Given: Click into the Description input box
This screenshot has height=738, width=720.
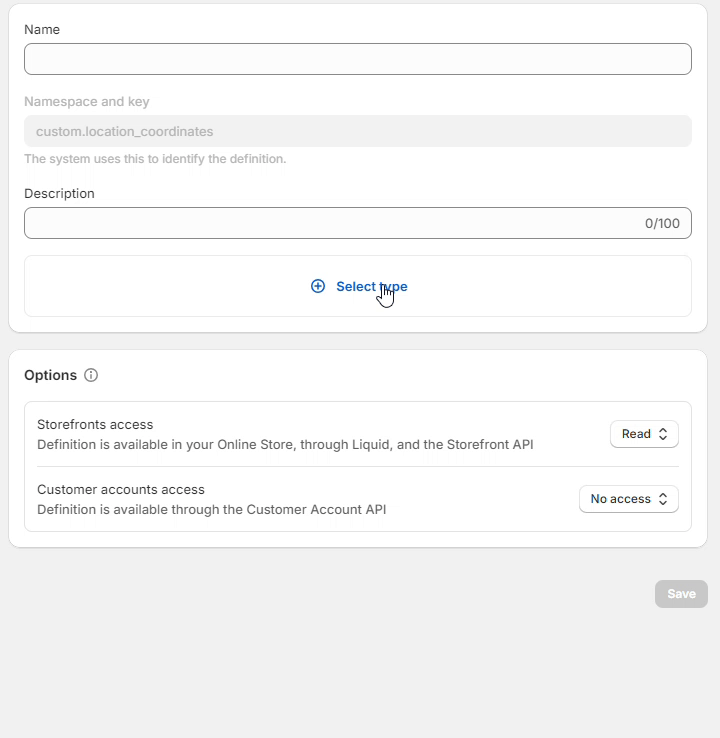Looking at the screenshot, I should coord(330,223).
